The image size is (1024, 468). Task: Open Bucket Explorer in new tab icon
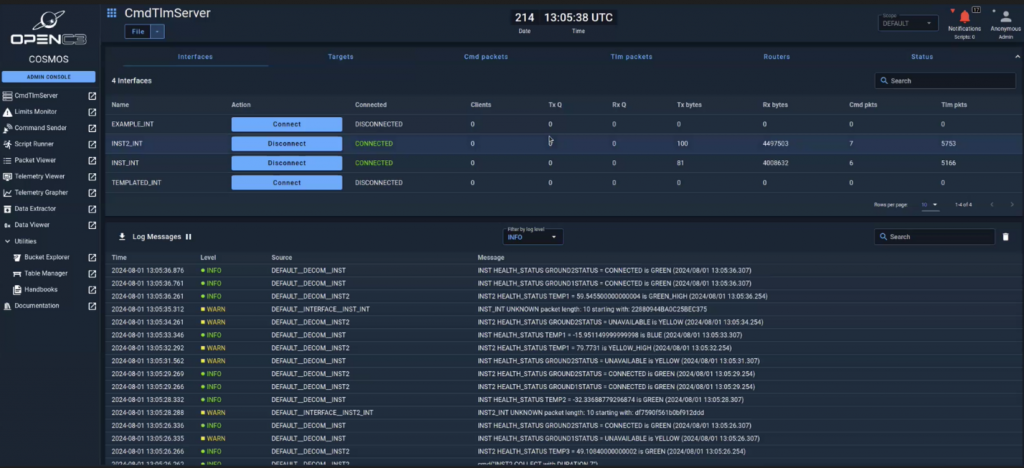click(x=92, y=257)
